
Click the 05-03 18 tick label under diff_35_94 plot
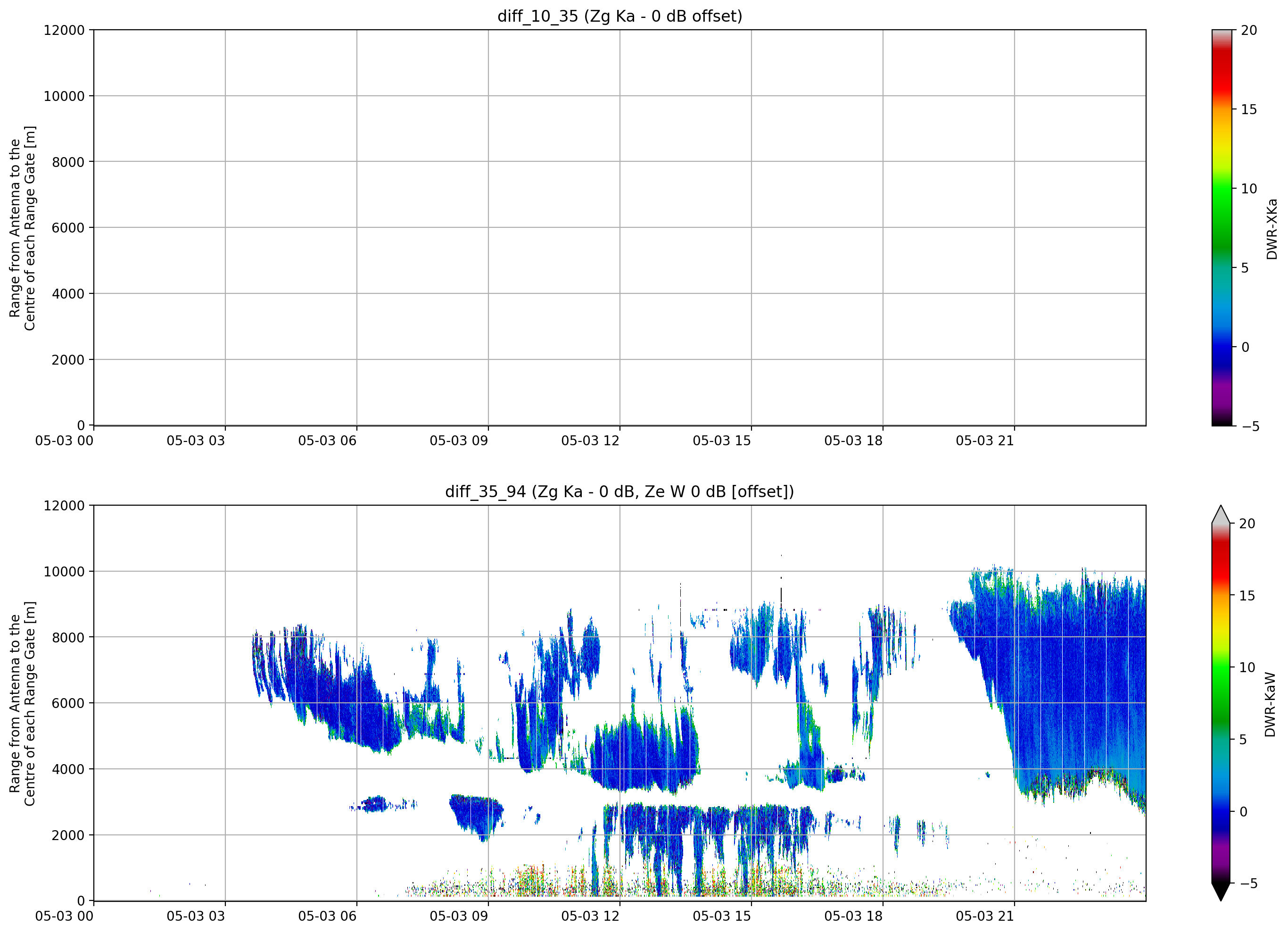click(x=853, y=916)
